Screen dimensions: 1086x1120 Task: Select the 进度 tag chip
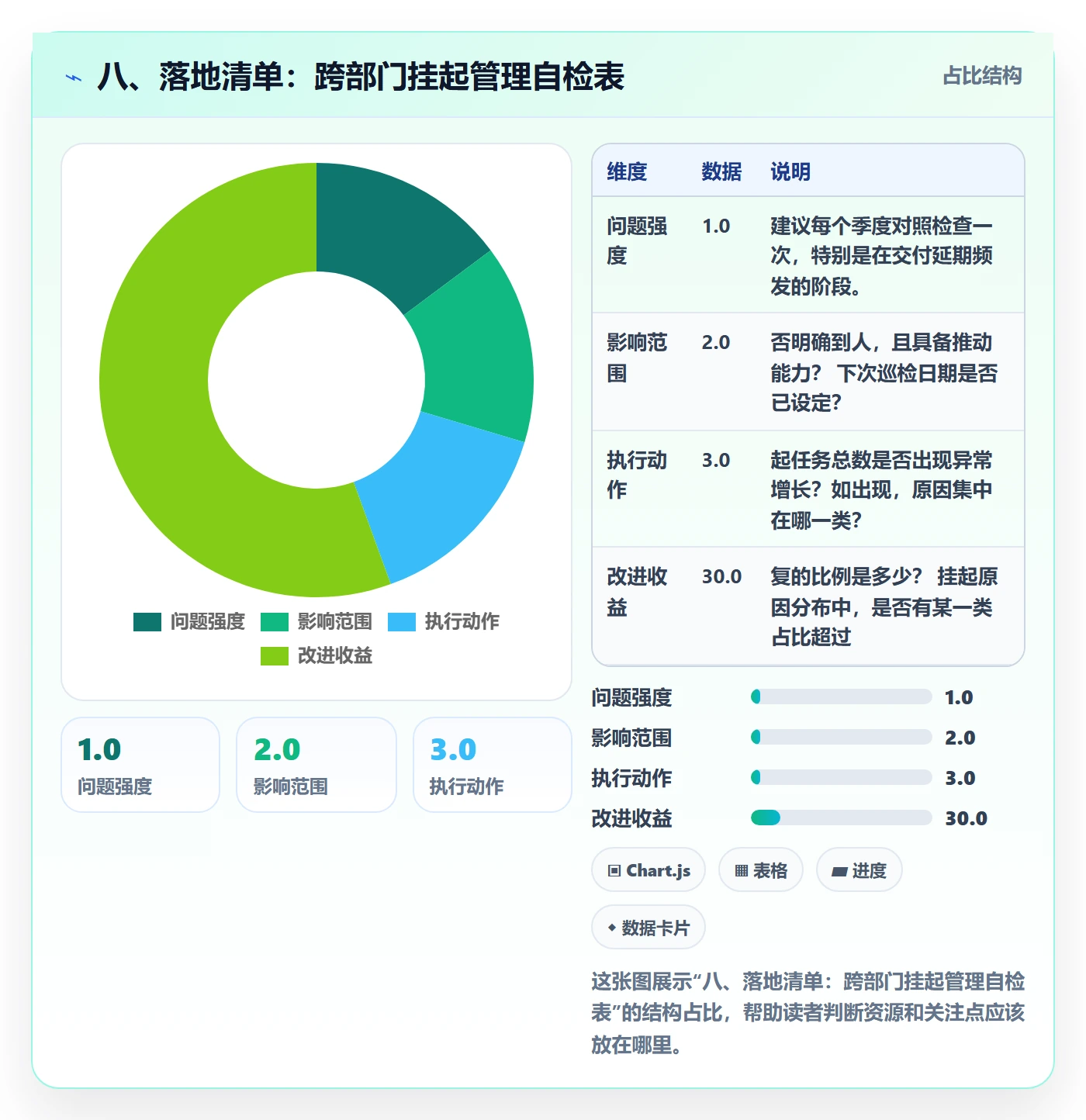859,870
